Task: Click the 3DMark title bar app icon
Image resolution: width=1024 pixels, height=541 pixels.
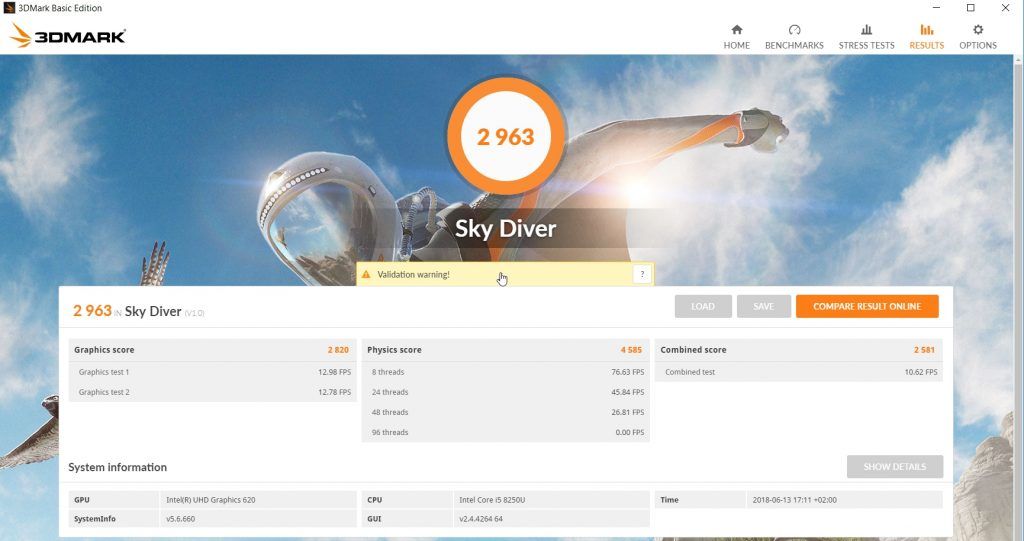Action: [8, 8]
